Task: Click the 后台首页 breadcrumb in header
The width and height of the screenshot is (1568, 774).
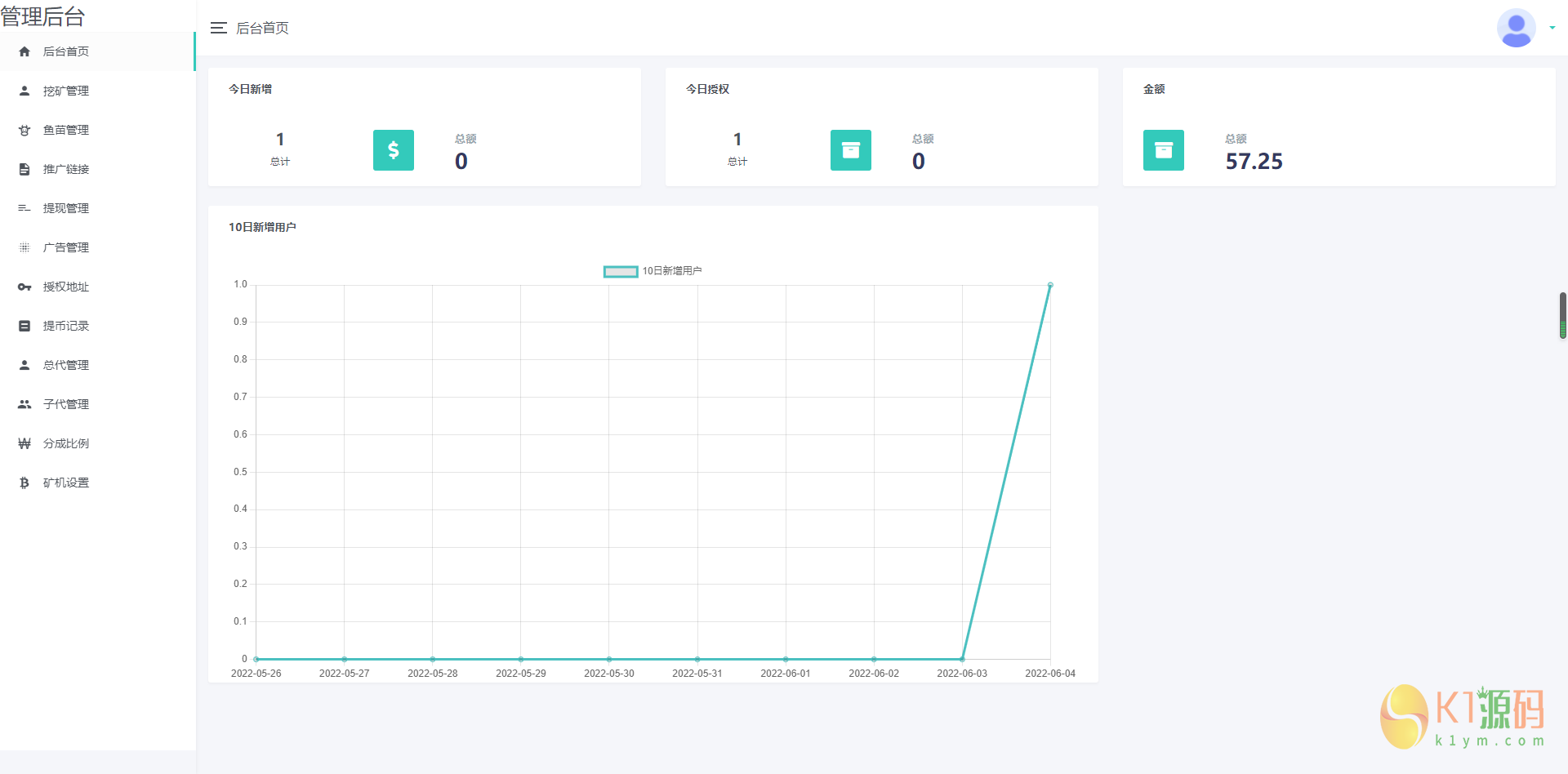Action: (262, 28)
